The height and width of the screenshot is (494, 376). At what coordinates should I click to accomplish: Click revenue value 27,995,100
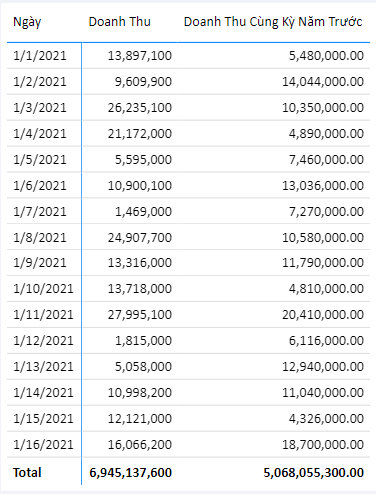coord(140,315)
